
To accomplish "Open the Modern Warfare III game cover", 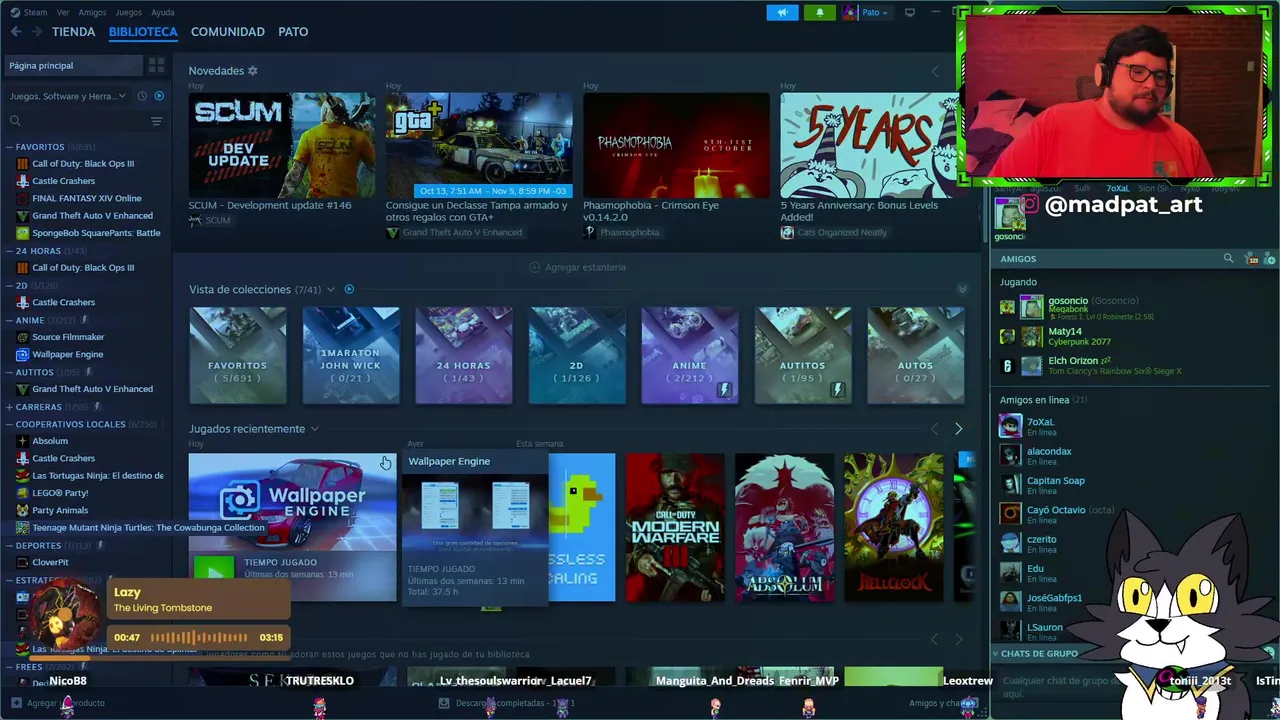I will [675, 528].
